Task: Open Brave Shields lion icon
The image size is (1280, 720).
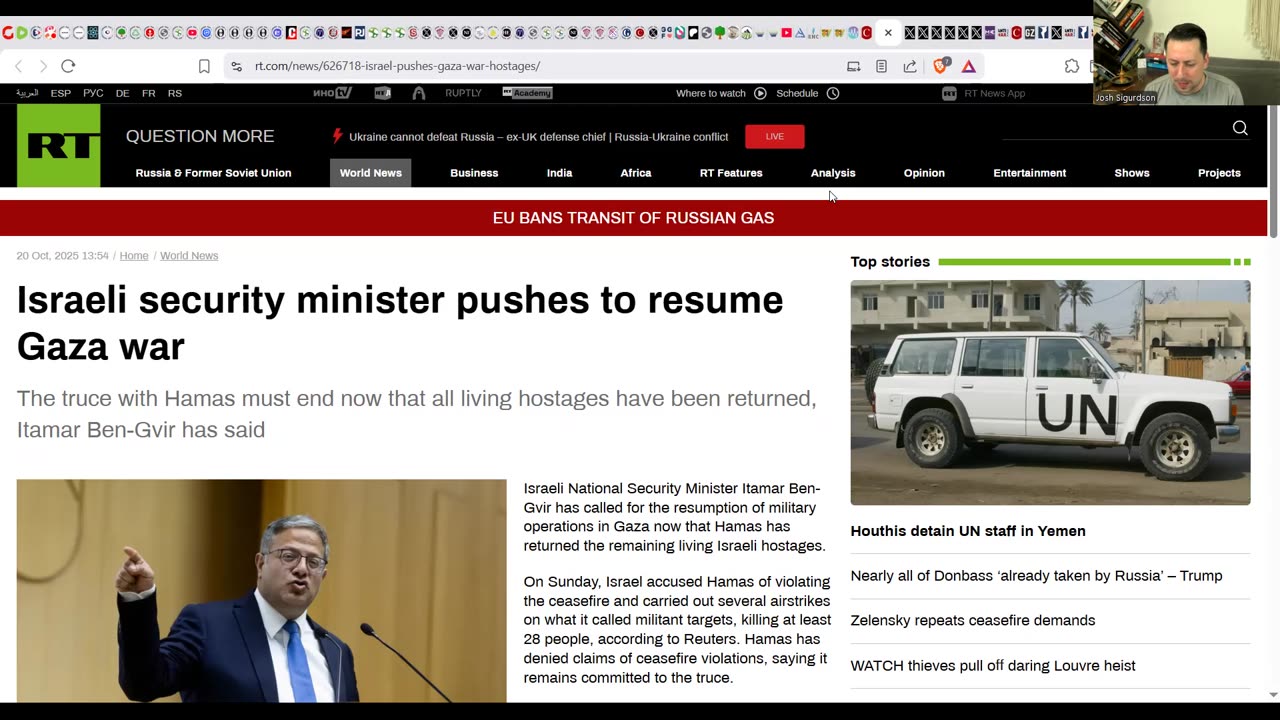Action: (x=940, y=66)
